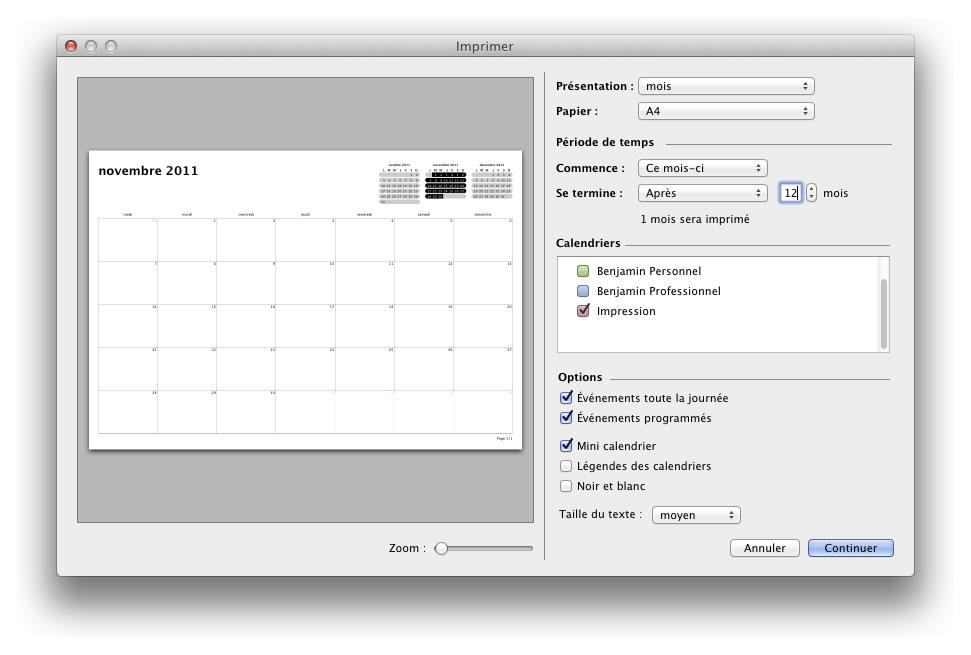Viewport: 971px width, 655px height.
Task: Open the Présentation dropdown showing "mois"
Action: coord(726,86)
